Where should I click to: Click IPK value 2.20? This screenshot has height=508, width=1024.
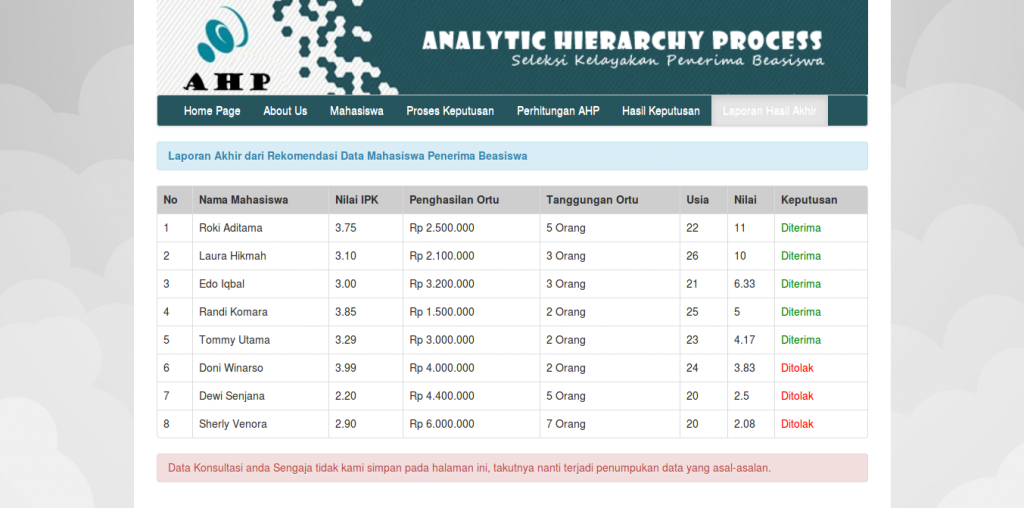(x=345, y=396)
